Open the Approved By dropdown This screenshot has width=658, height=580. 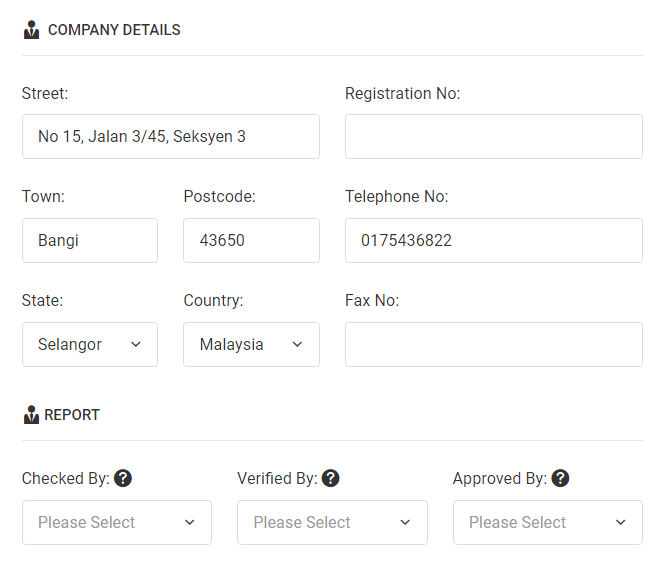click(548, 523)
